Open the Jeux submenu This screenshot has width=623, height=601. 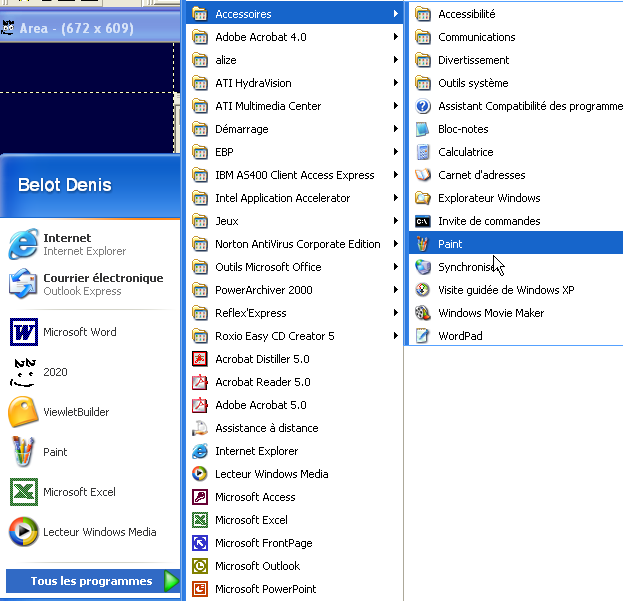[295, 221]
